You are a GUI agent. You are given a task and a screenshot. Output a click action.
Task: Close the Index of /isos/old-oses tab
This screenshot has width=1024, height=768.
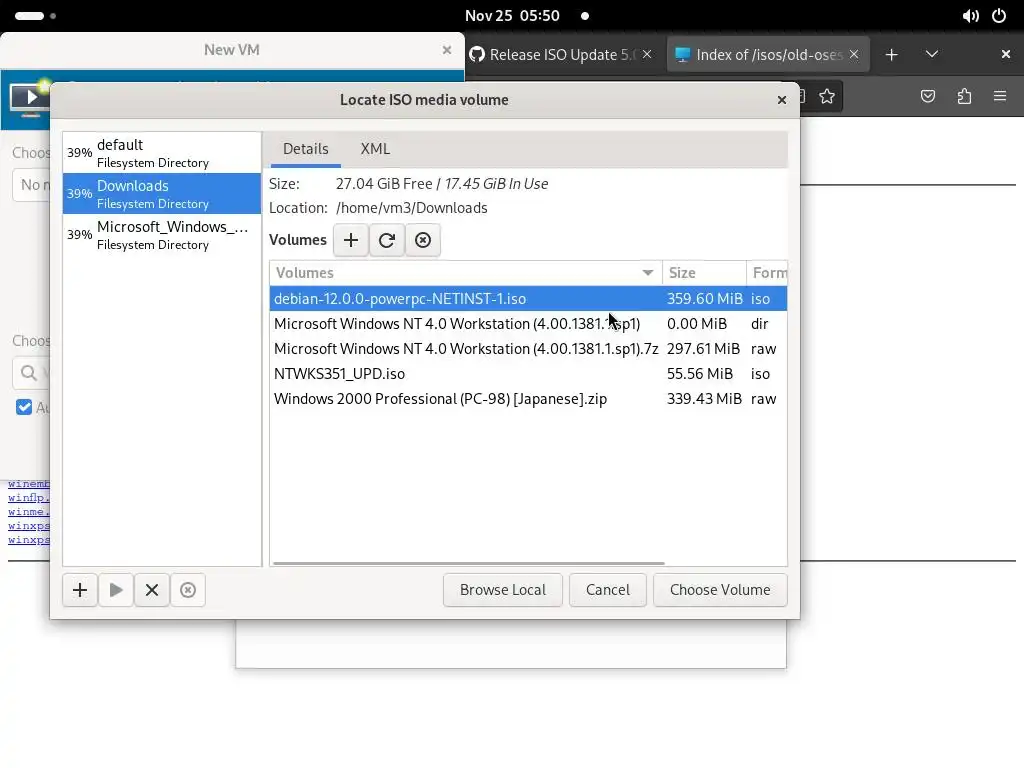(854, 54)
